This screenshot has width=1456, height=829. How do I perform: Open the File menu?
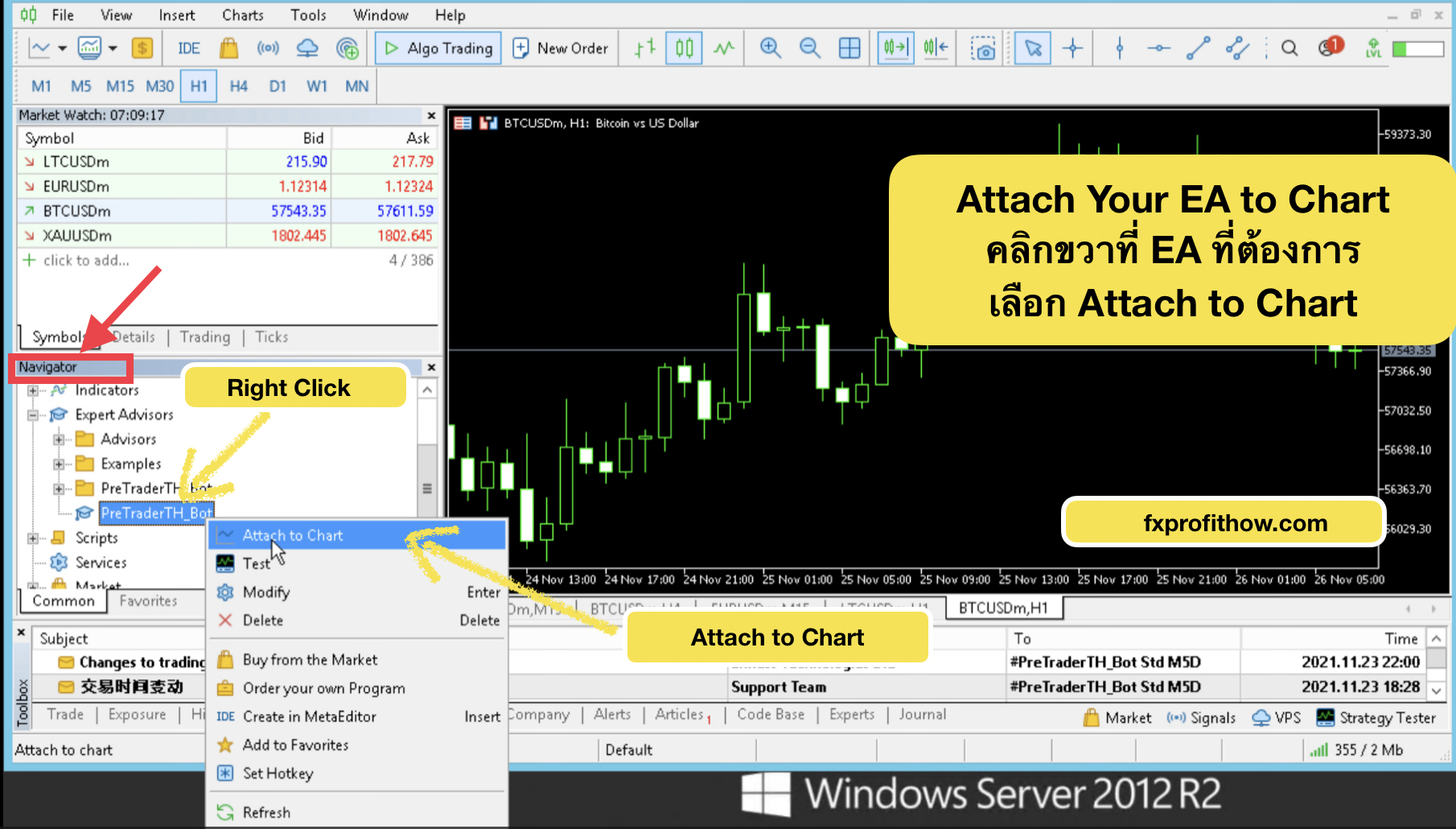pos(63,15)
